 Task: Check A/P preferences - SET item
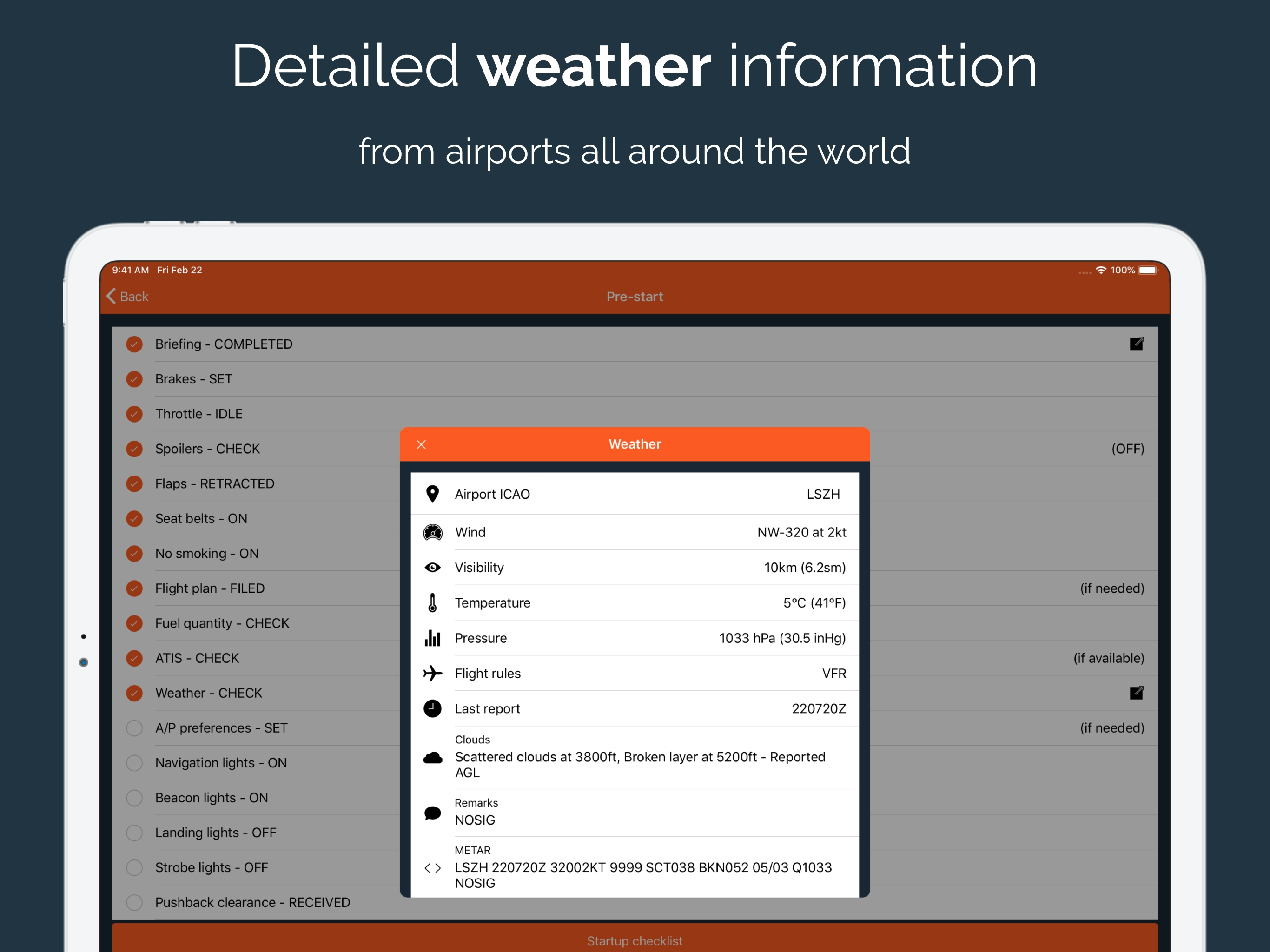(134, 728)
